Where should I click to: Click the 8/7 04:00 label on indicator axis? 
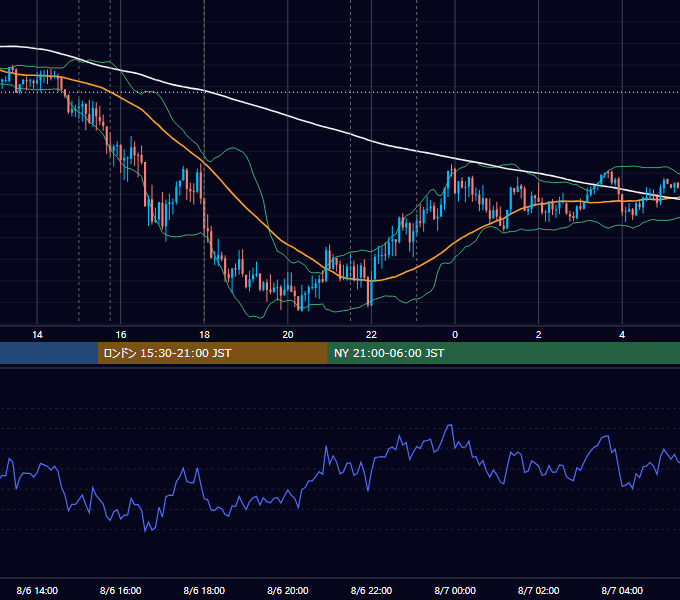coord(622,590)
